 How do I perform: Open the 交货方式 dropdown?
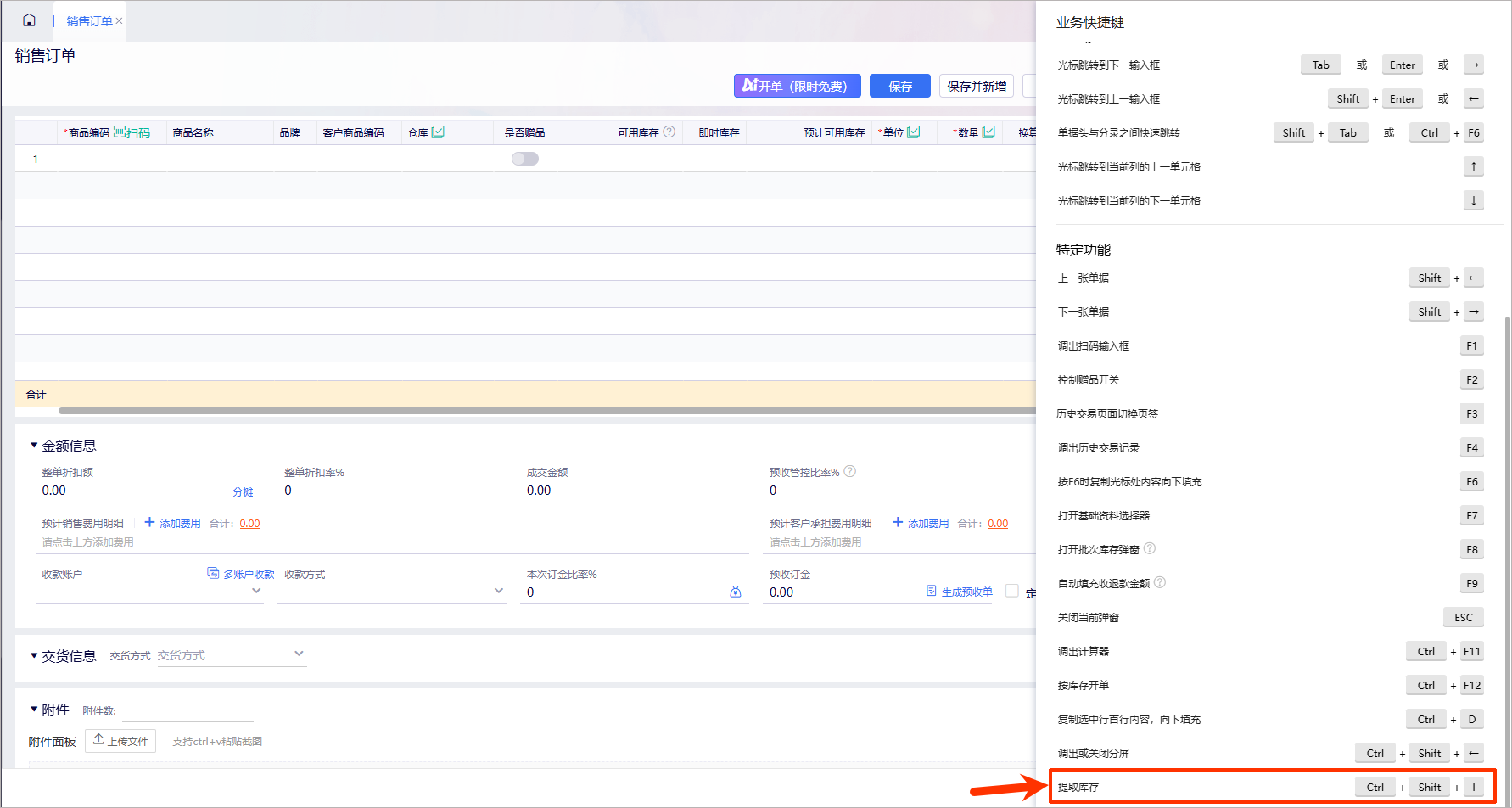pos(232,654)
